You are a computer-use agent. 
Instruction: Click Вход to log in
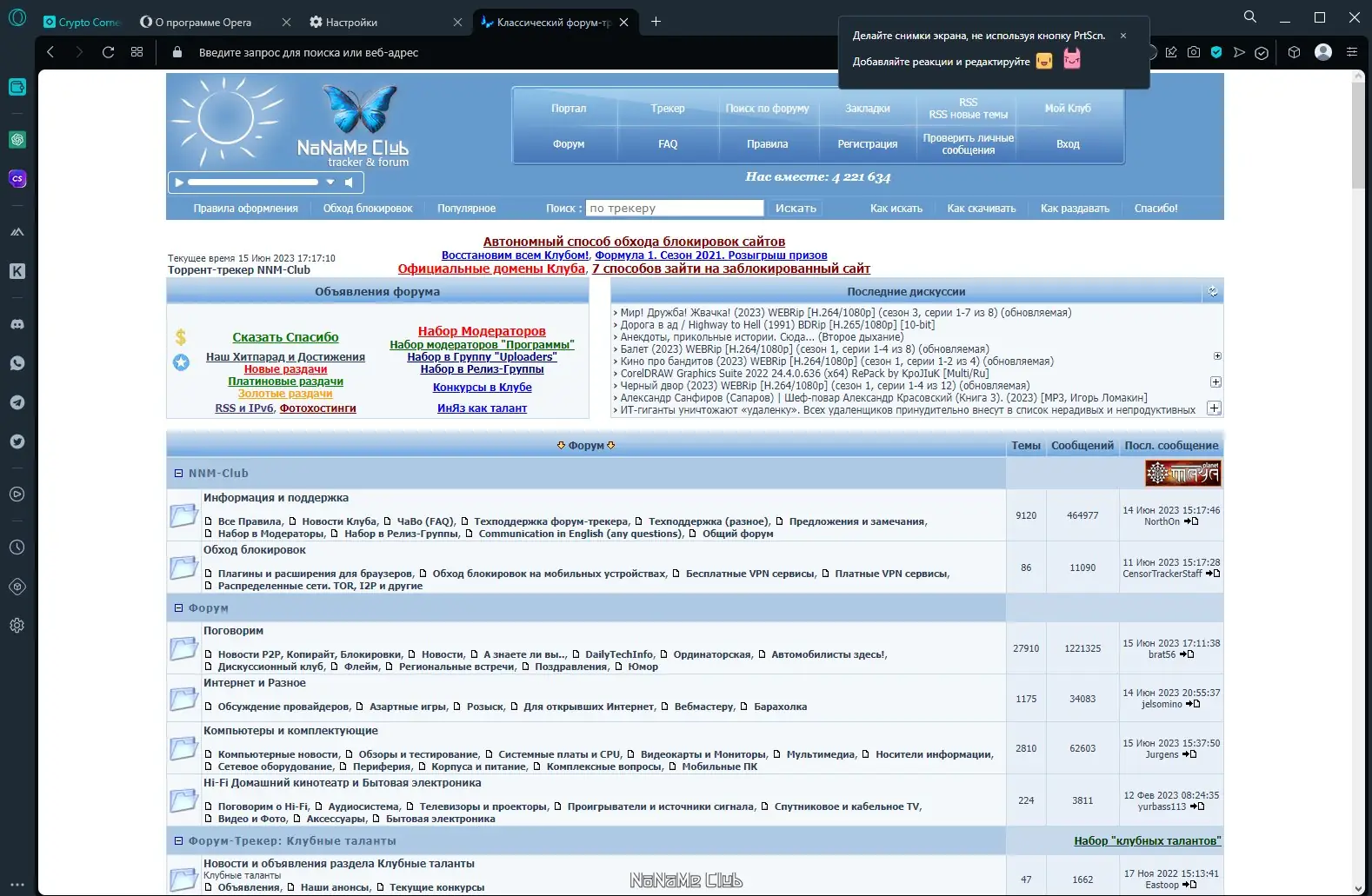(x=1068, y=144)
